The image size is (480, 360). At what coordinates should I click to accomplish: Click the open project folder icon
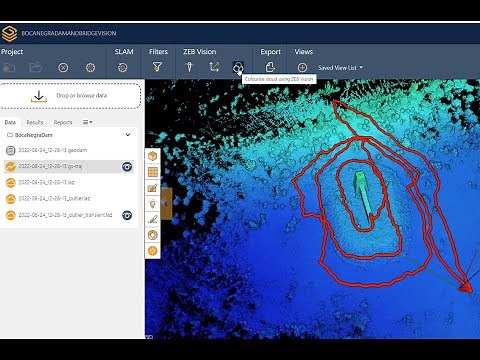(x=35, y=67)
